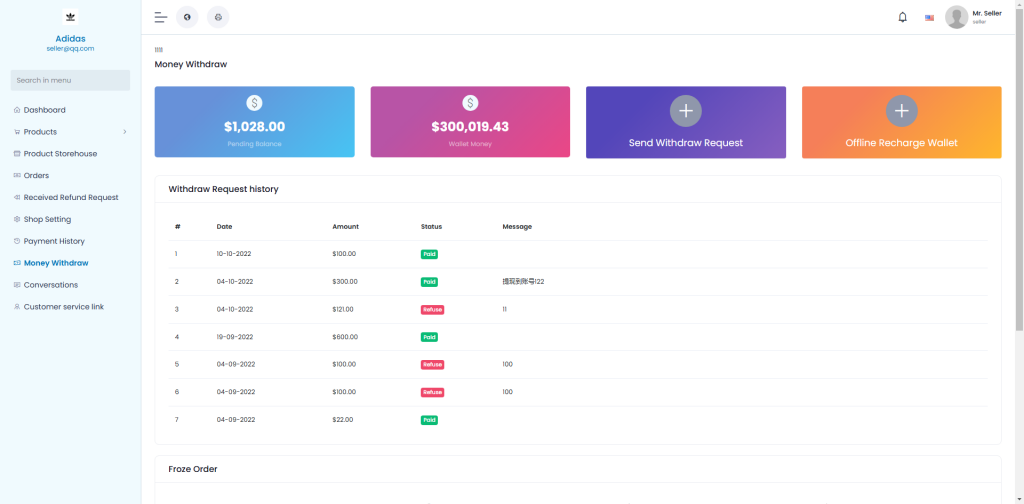Click the Adidas shop logo
Viewport: 1024px width, 504px height.
click(70, 17)
